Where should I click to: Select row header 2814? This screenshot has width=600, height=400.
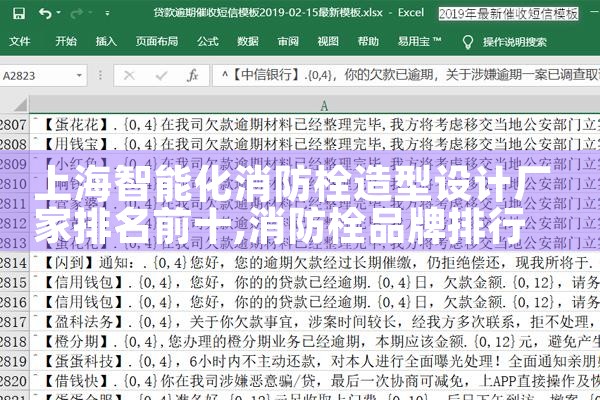[x=14, y=262]
